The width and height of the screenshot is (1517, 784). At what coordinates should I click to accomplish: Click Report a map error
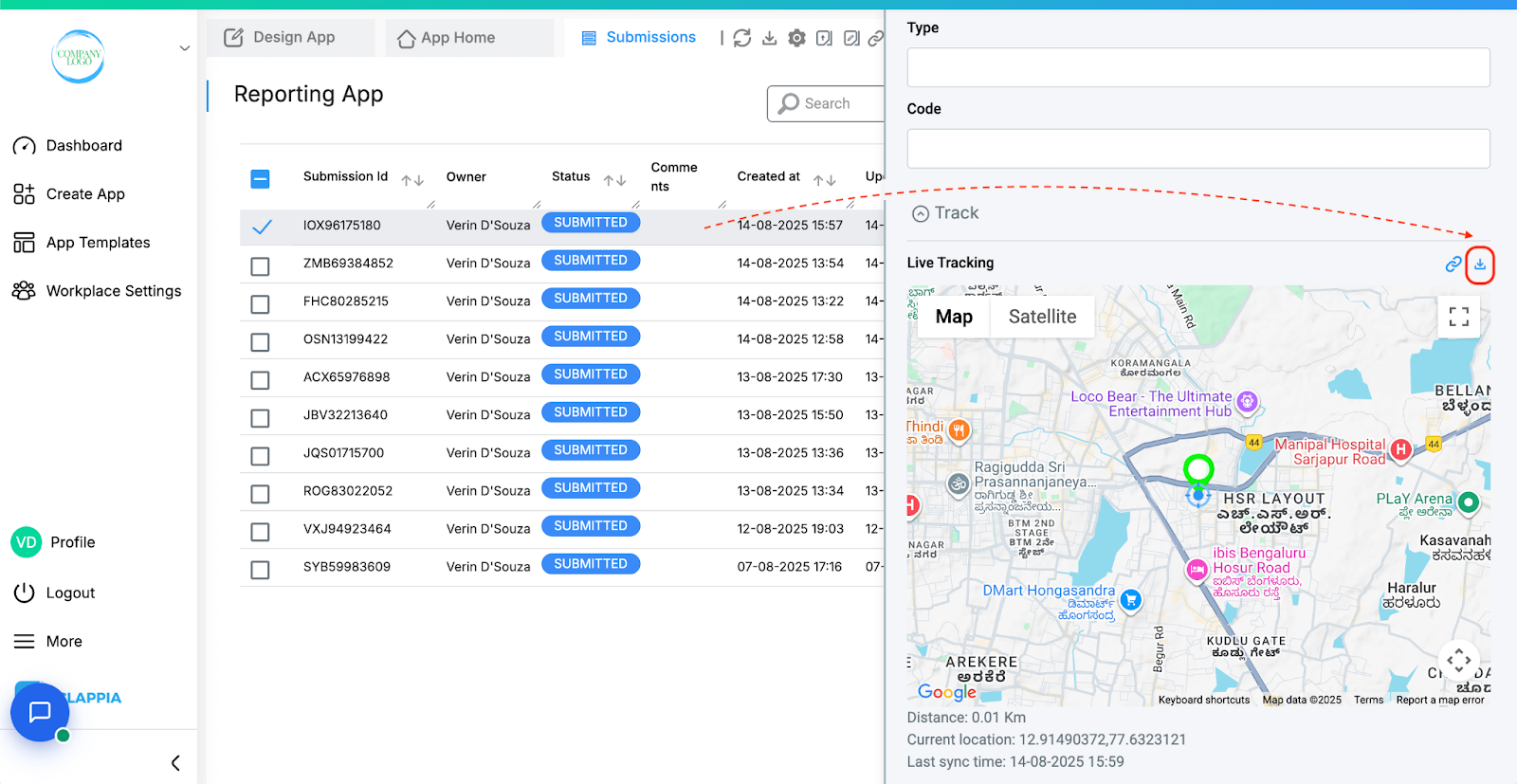point(1440,700)
